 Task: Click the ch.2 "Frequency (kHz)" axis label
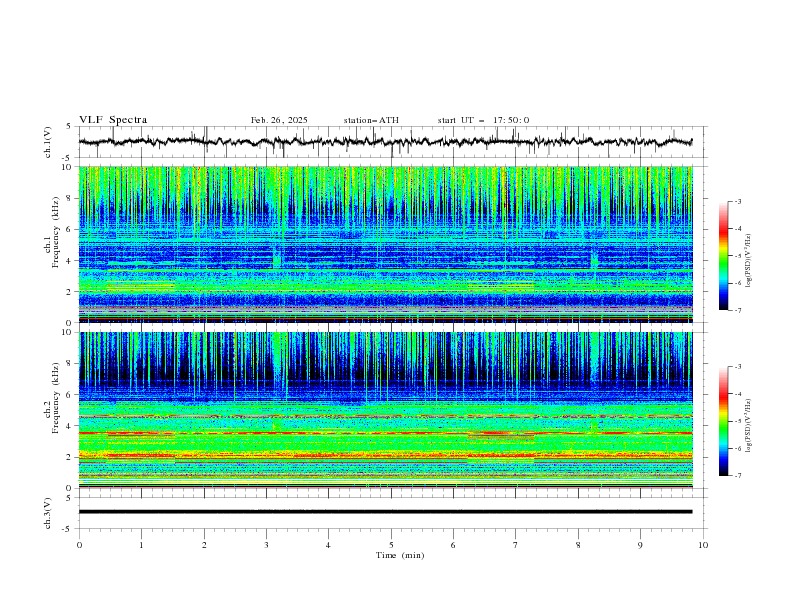click(x=56, y=397)
